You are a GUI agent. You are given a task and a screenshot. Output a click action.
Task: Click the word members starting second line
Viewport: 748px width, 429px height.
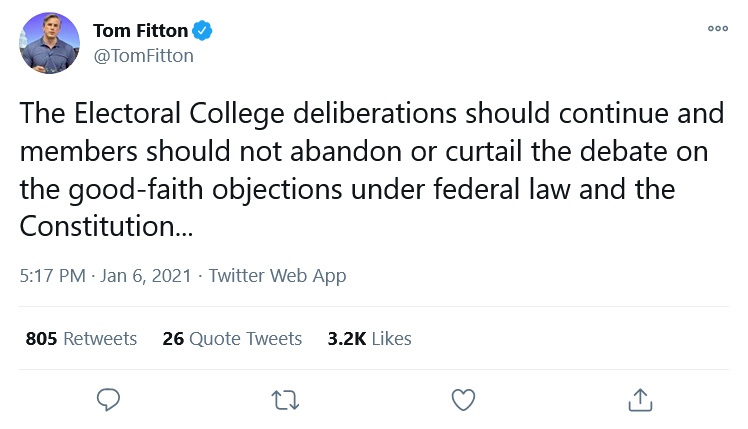79,151
